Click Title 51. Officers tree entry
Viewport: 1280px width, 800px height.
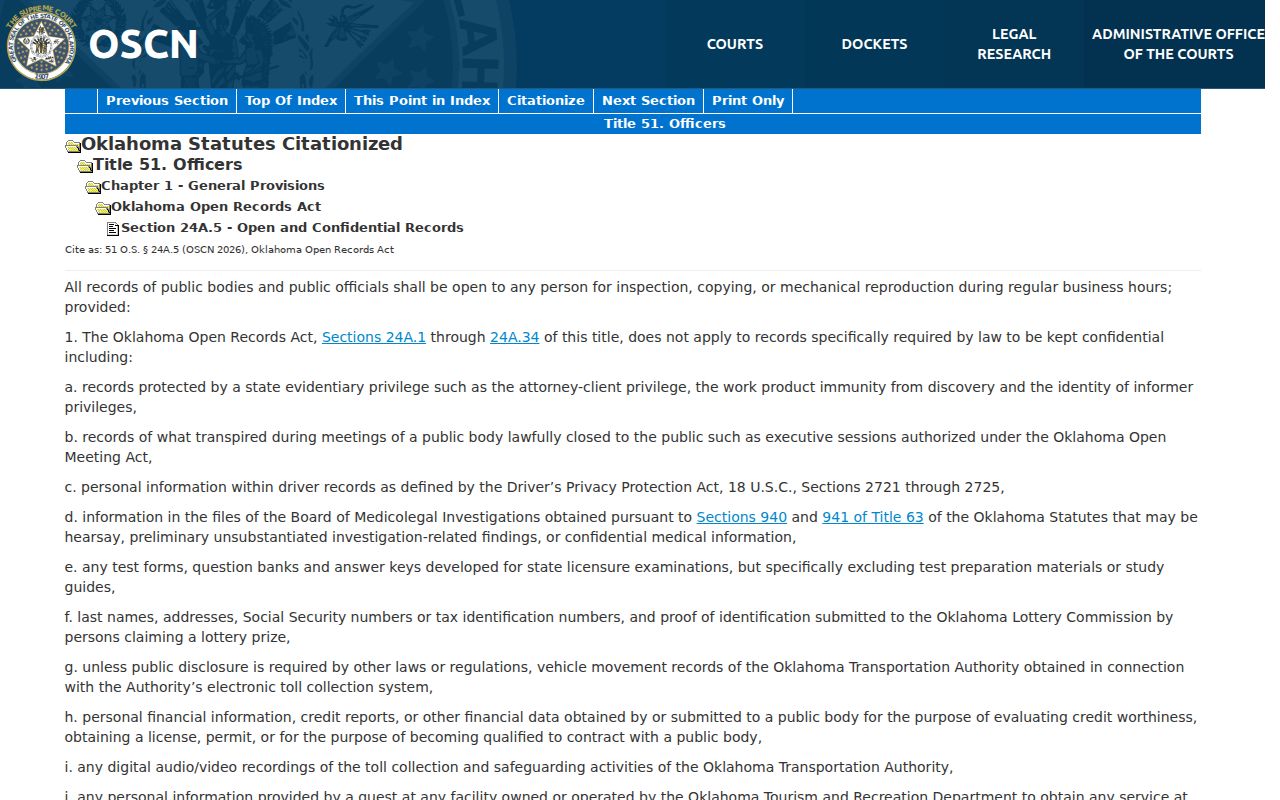coord(168,164)
